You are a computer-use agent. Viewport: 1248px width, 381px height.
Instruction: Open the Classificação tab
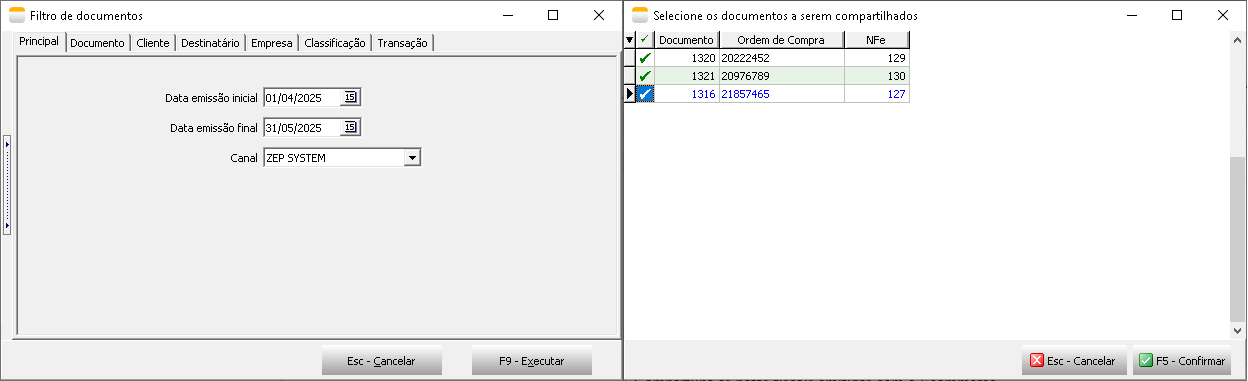335,43
